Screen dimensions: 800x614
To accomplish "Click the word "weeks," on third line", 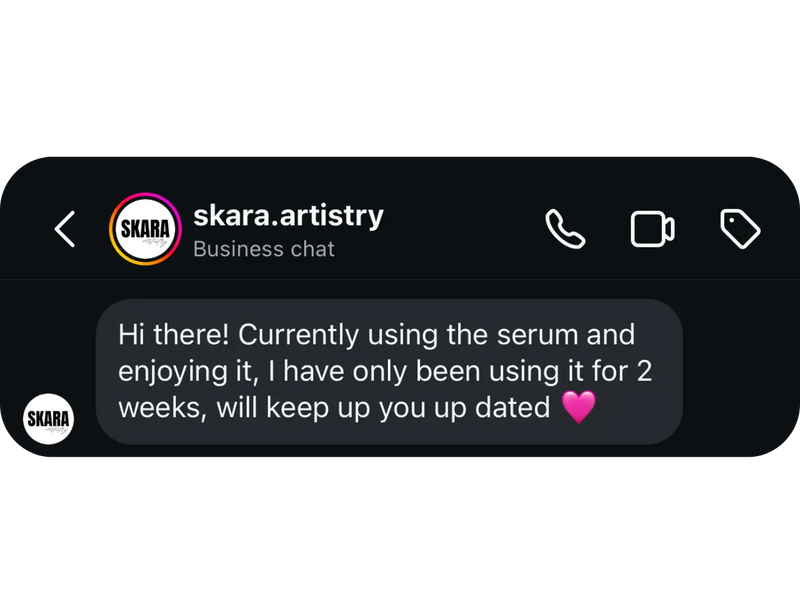I will coord(163,408).
